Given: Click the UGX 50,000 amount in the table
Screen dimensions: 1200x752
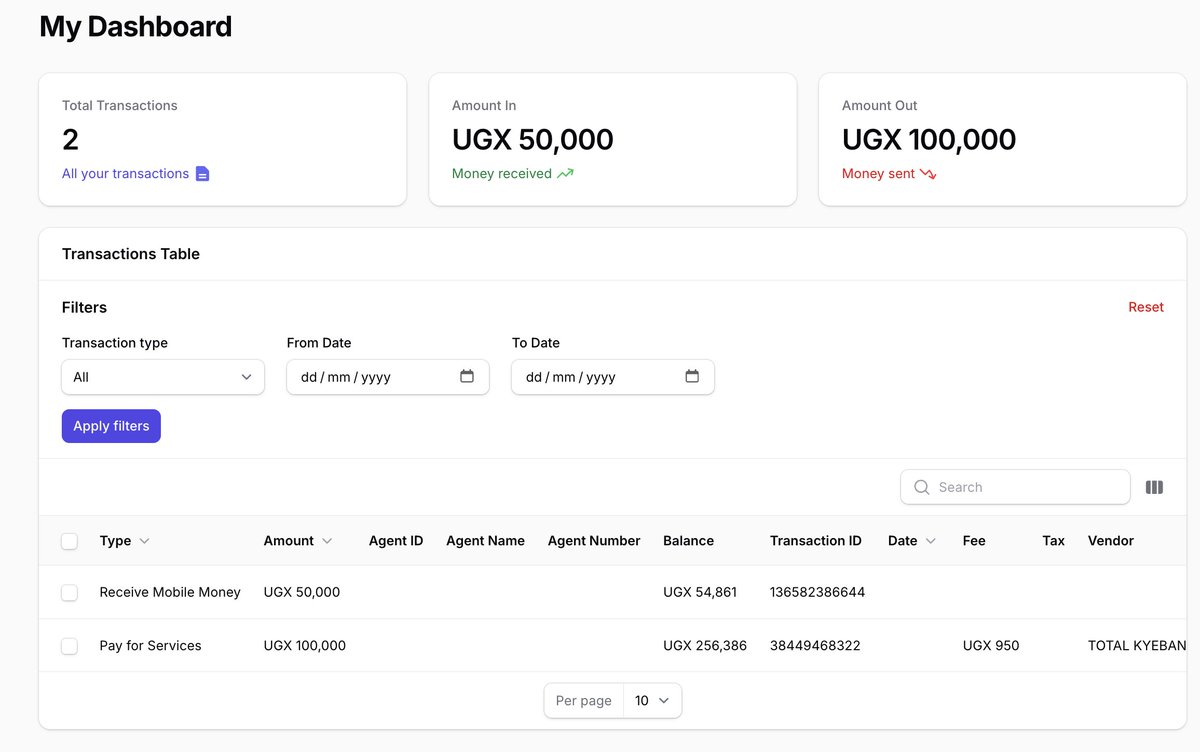Looking at the screenshot, I should [x=302, y=593].
